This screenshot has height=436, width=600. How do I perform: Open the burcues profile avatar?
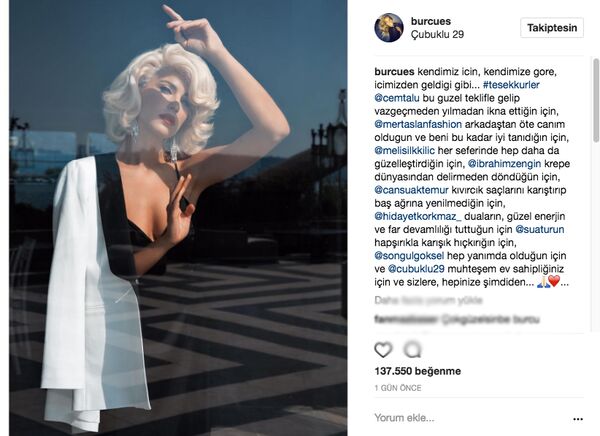click(389, 28)
